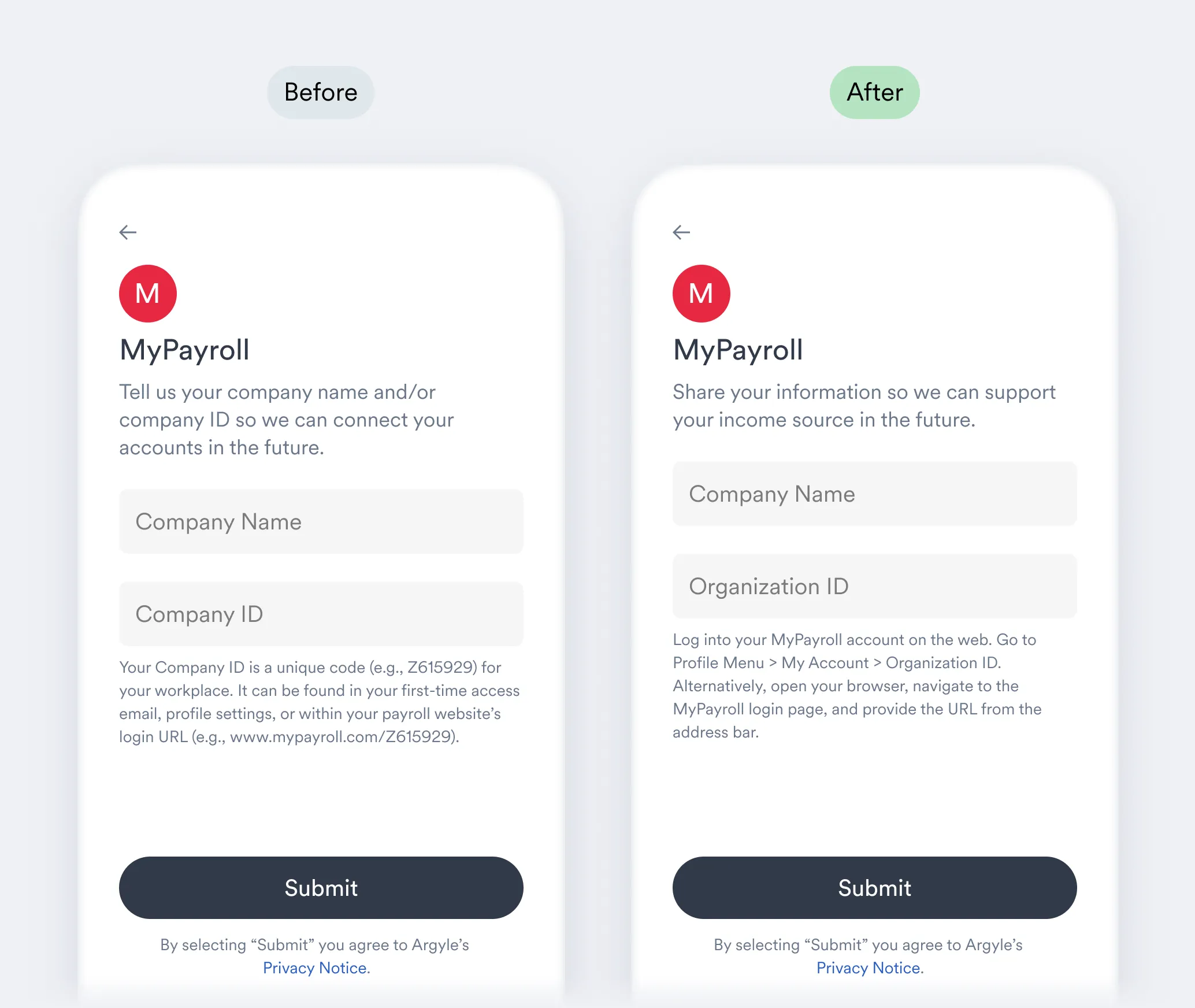
Task: Click the 'Share your information' description text
Action: point(864,406)
